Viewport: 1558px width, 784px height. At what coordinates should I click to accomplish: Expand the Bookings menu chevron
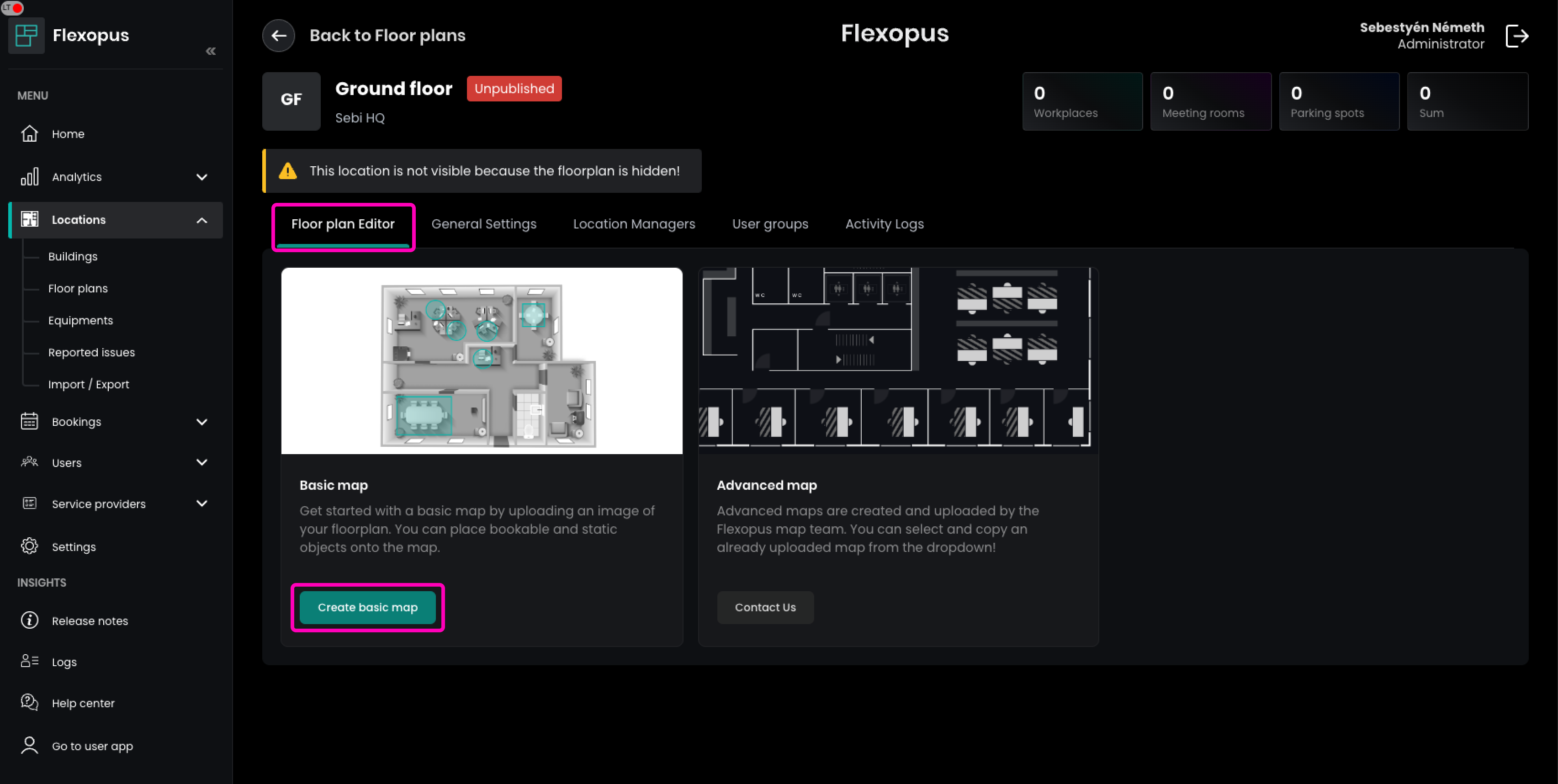[202, 422]
